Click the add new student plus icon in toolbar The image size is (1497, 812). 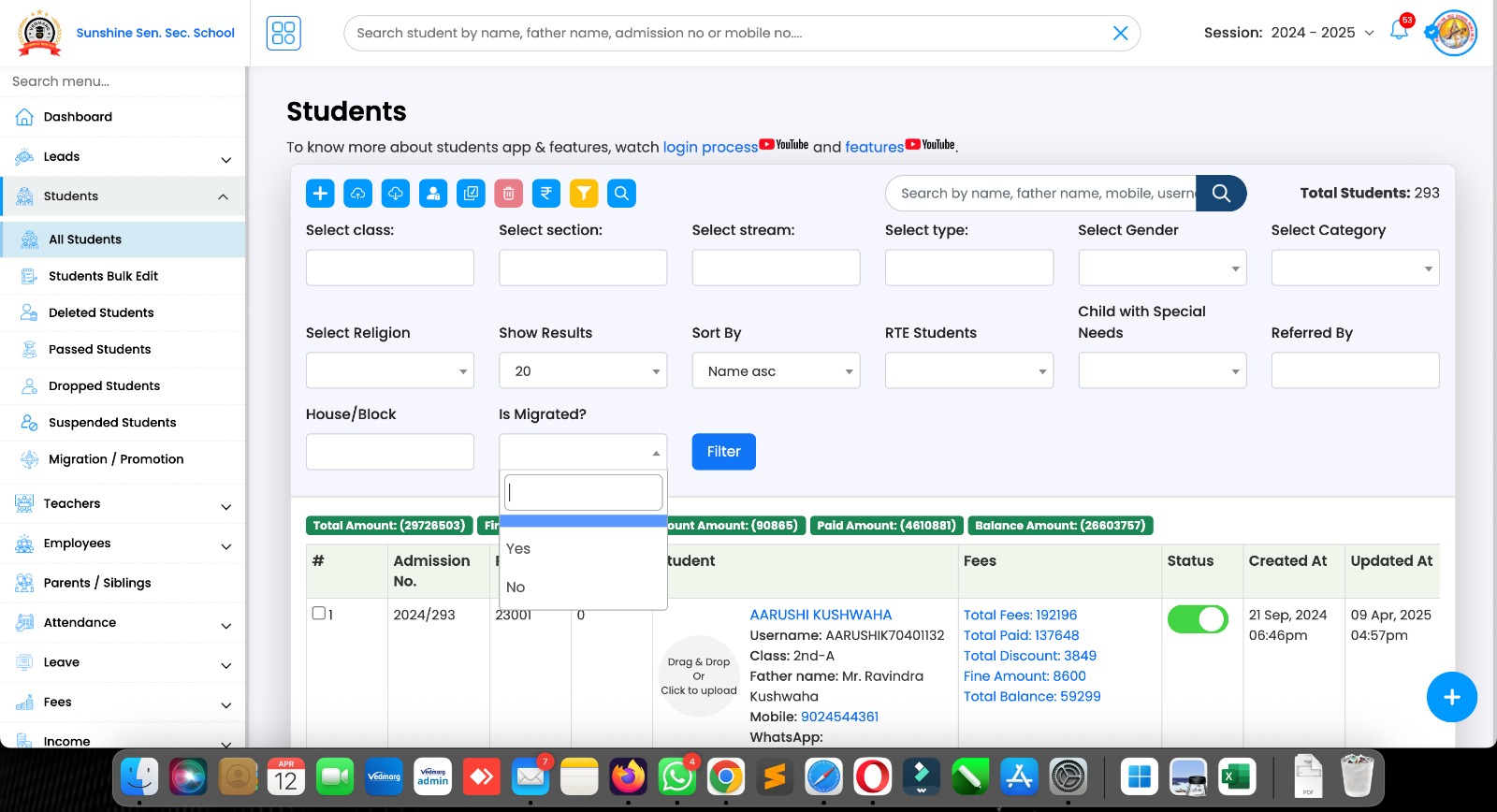click(320, 194)
